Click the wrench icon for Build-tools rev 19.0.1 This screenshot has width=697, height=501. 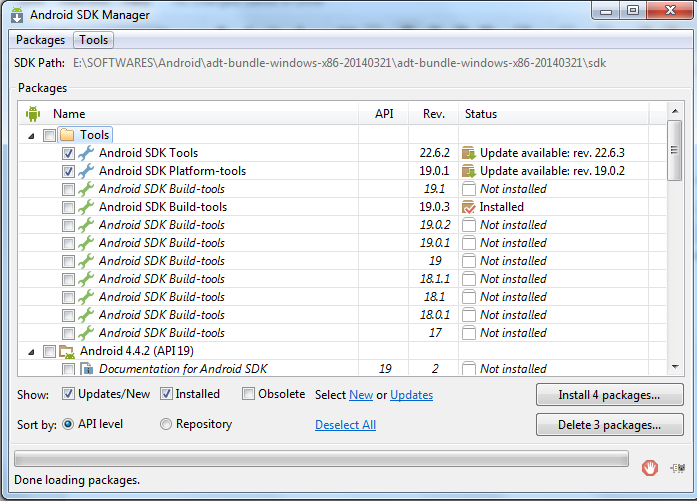[x=86, y=243]
